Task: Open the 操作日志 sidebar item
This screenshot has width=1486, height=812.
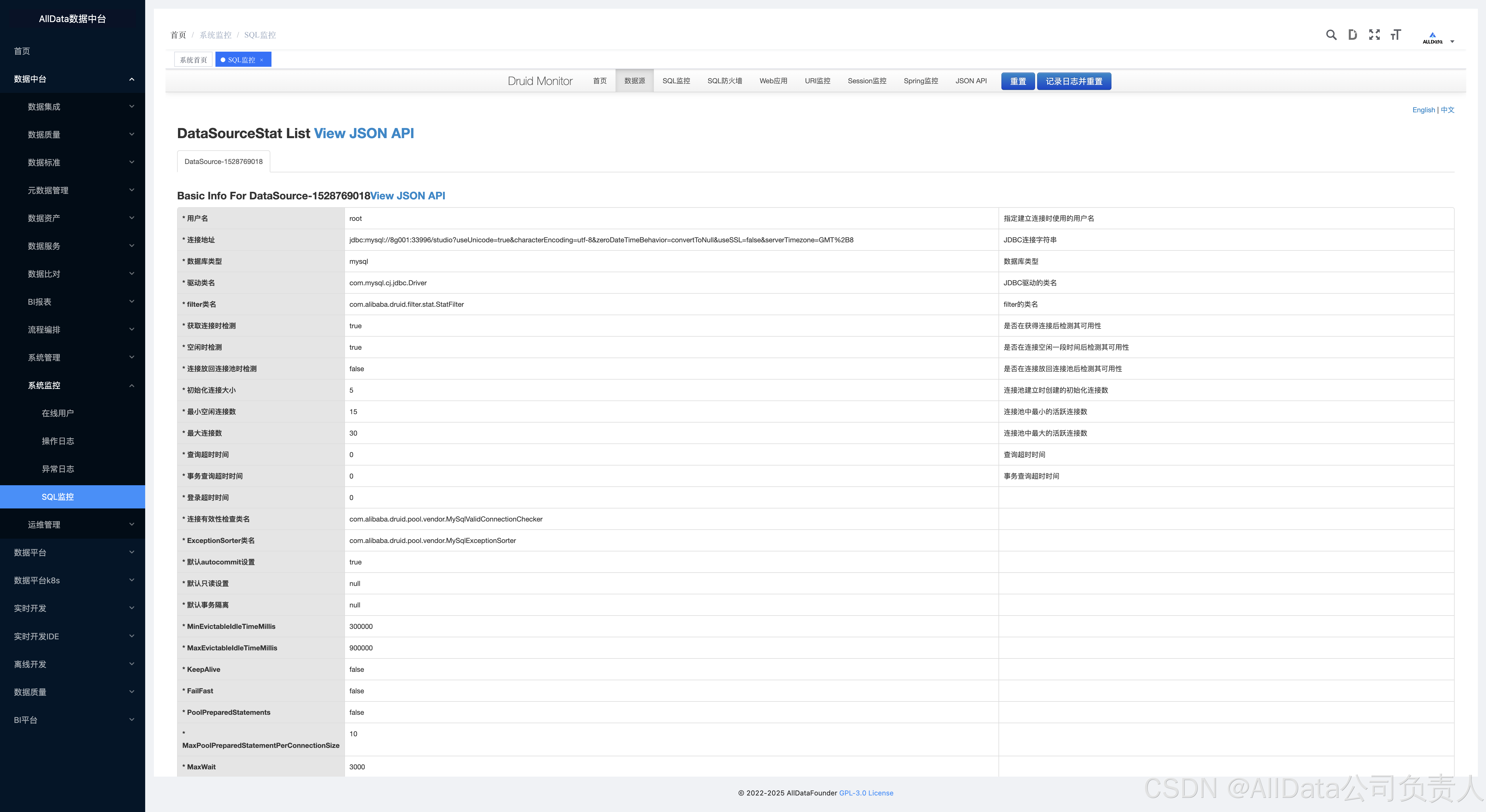Action: point(58,441)
